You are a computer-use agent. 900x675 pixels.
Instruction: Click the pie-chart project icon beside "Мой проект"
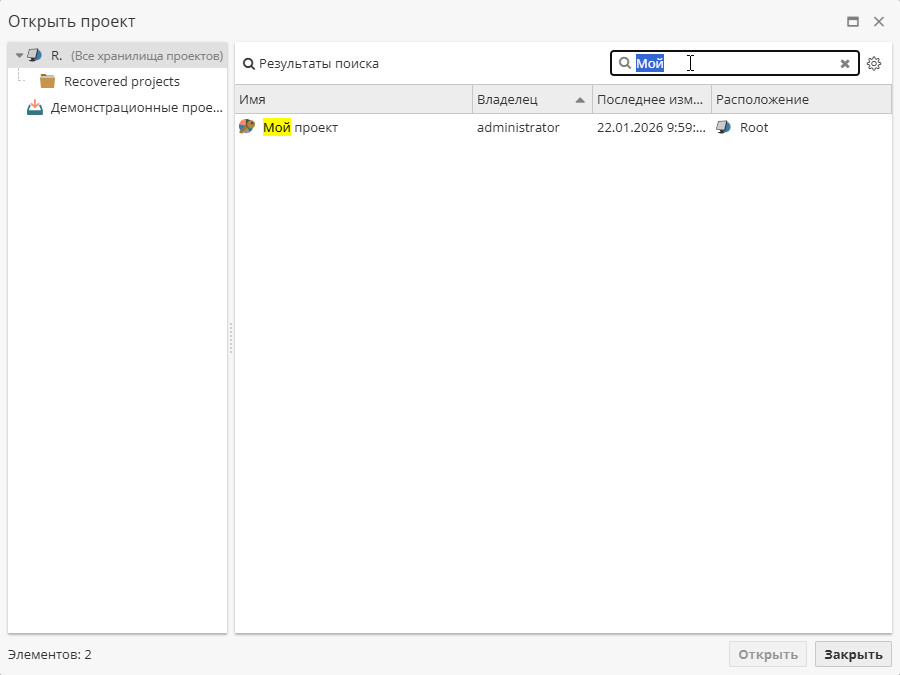[x=246, y=127]
